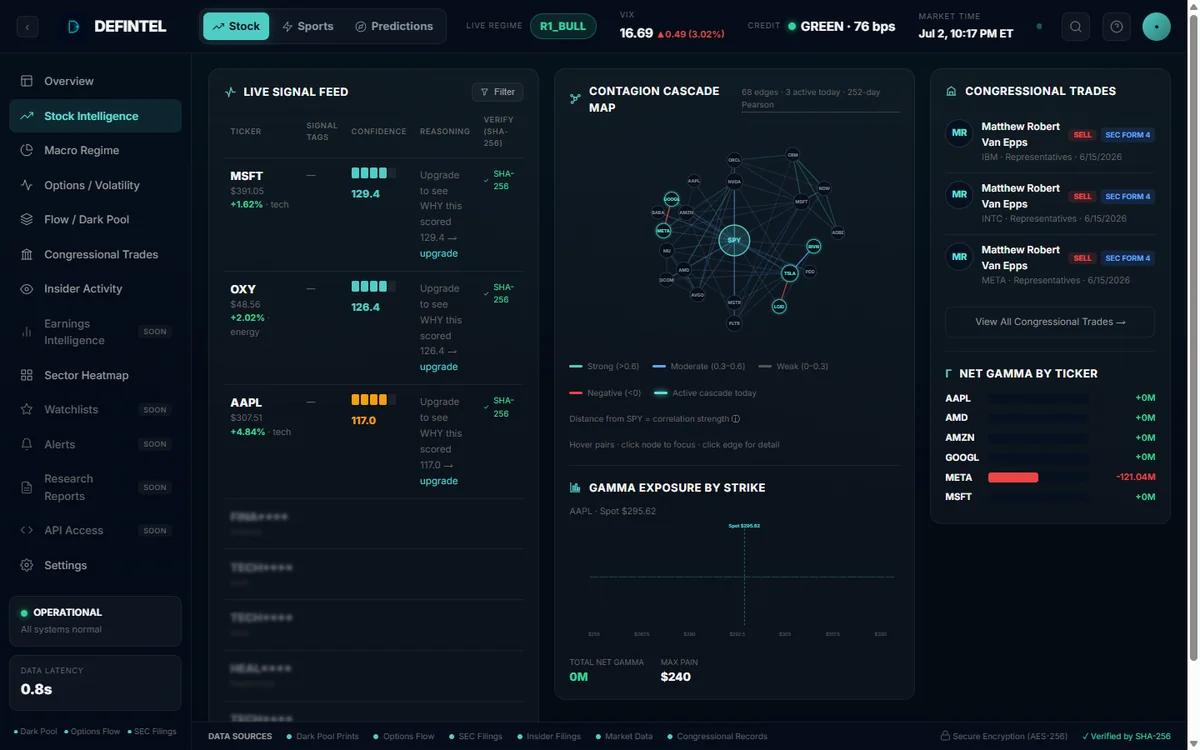Click the upgrade link in OXY row

coord(439,367)
